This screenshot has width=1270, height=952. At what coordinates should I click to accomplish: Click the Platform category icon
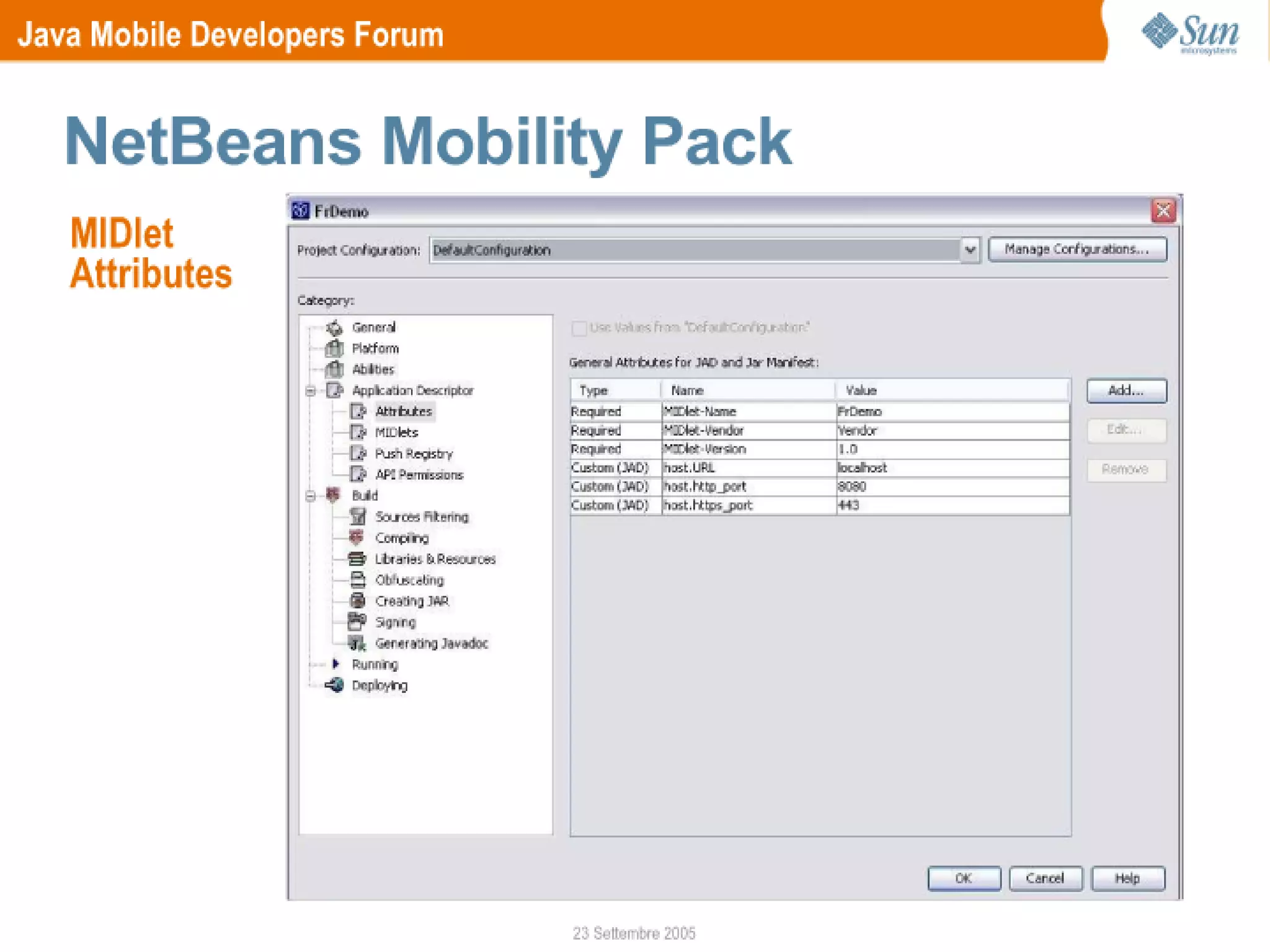click(x=334, y=348)
